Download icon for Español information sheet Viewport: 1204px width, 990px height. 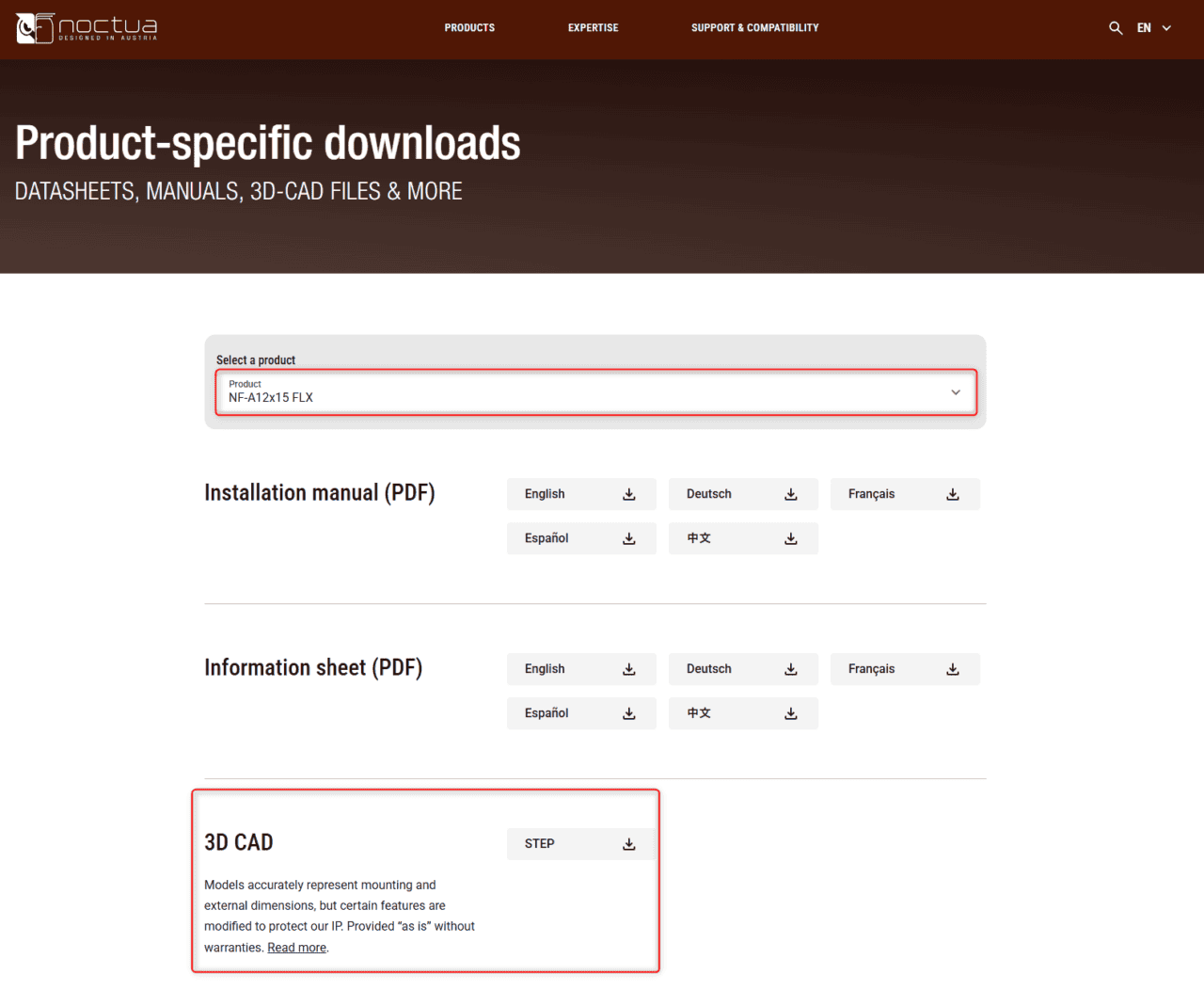pos(629,714)
